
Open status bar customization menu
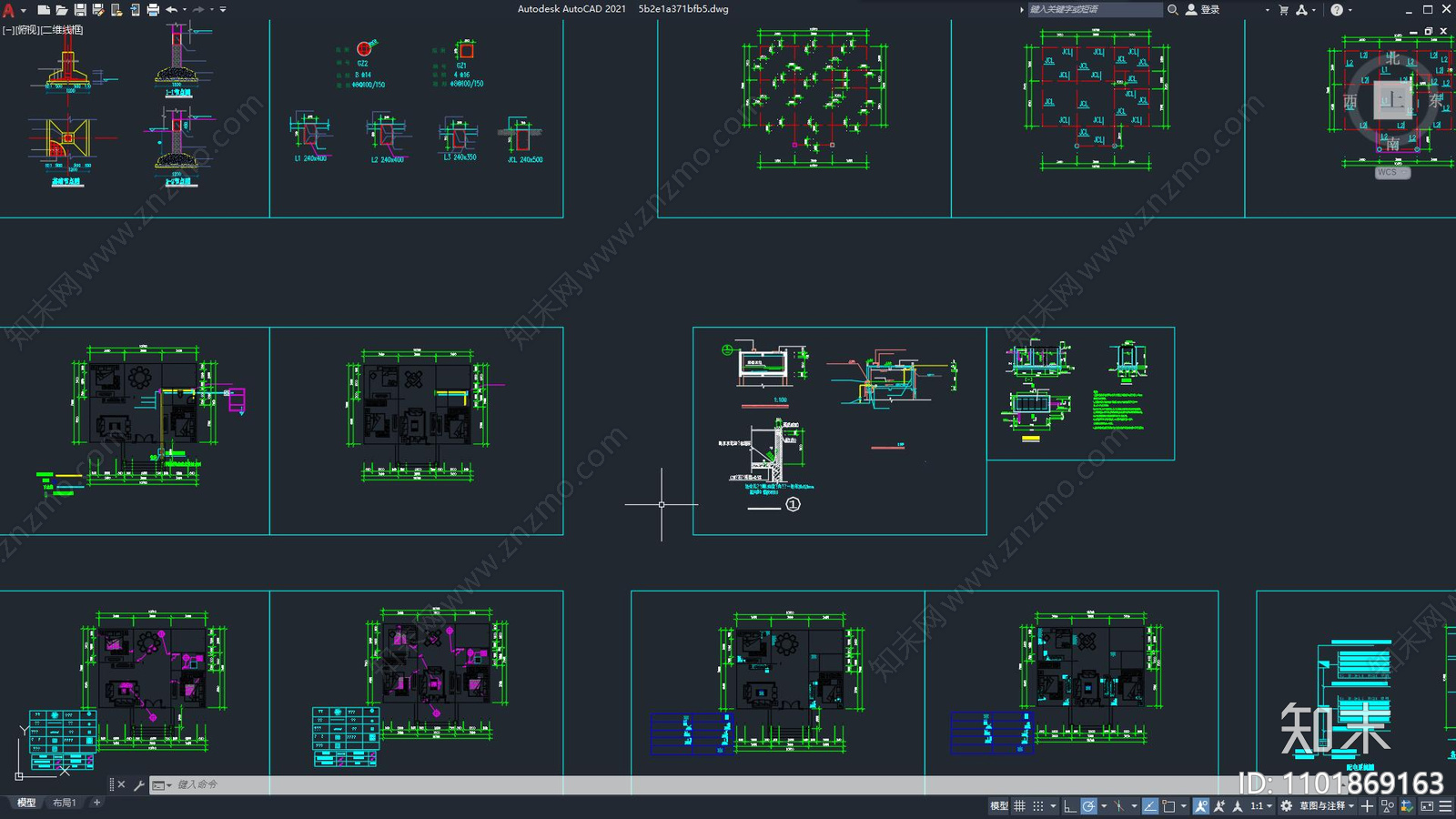tap(1445, 806)
